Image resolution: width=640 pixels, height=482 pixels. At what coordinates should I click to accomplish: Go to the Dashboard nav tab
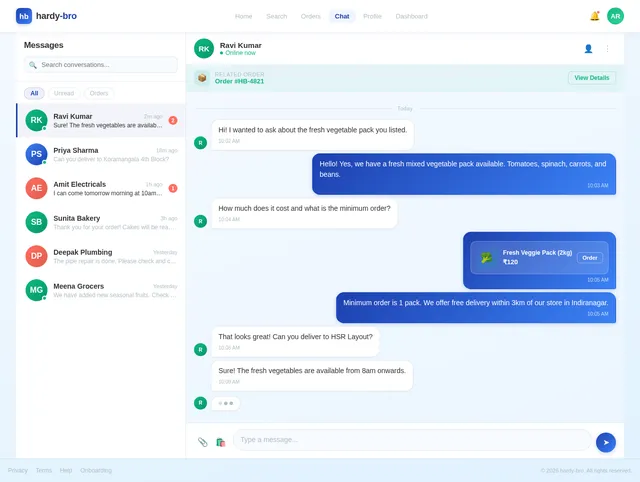click(x=411, y=16)
